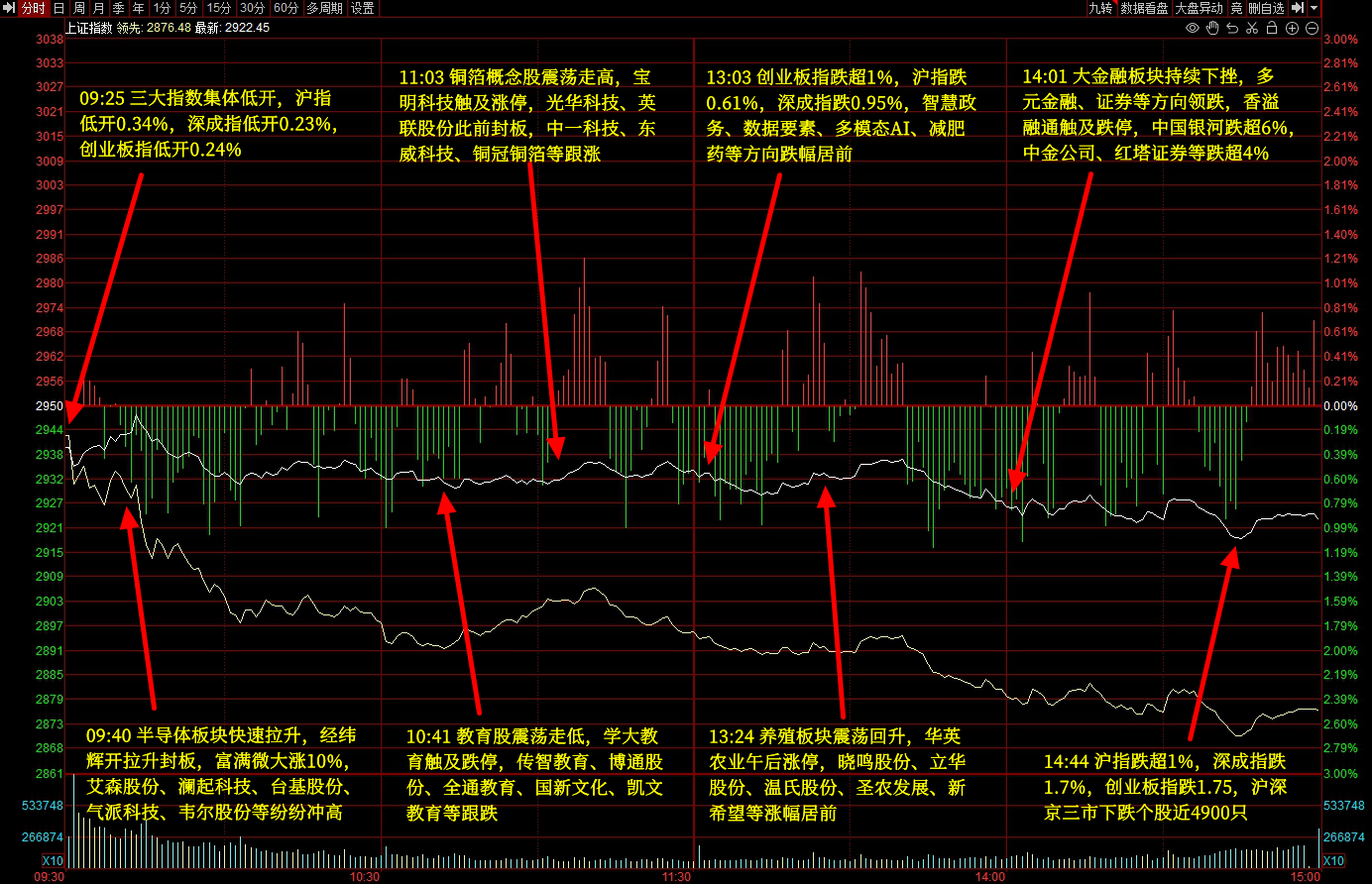Open the 多周期 multi-period view
This screenshot has height=884, width=1372.
324,8
